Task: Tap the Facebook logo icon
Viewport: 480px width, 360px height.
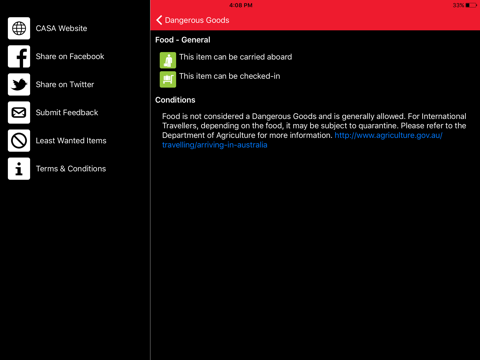Action: (x=19, y=56)
